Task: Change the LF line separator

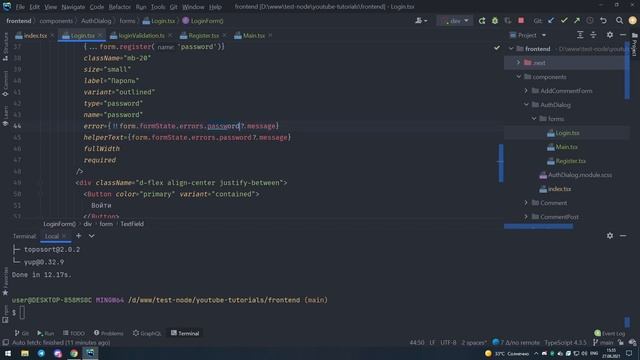Action: (x=432, y=342)
